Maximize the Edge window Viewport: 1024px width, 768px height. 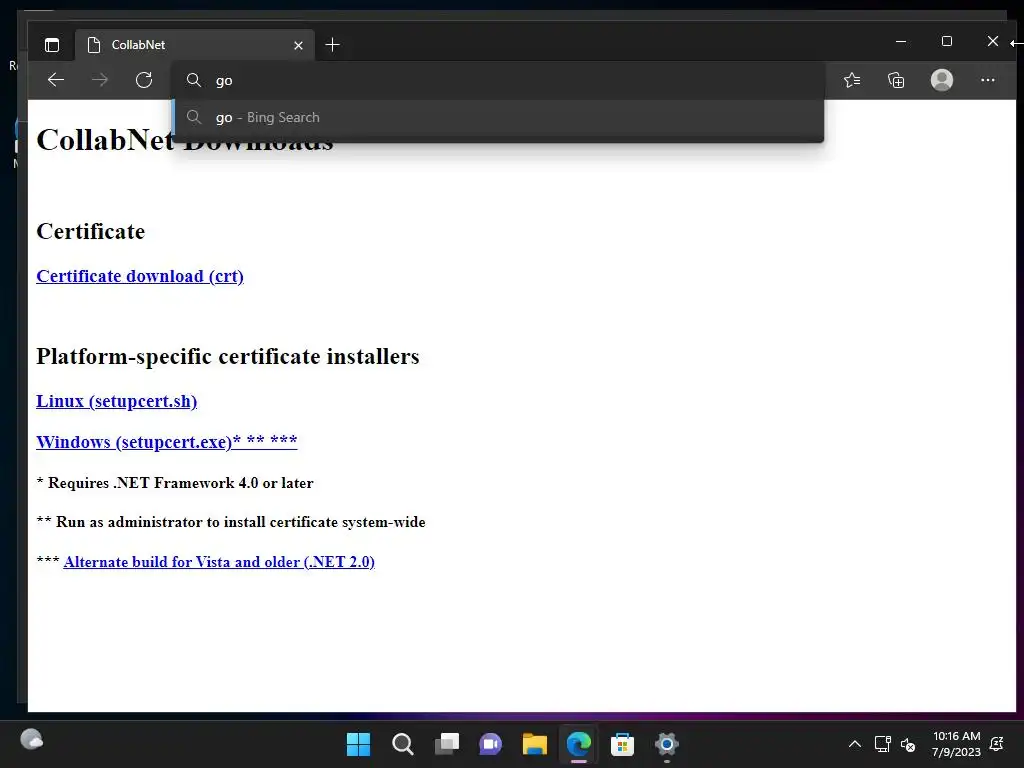(x=947, y=41)
